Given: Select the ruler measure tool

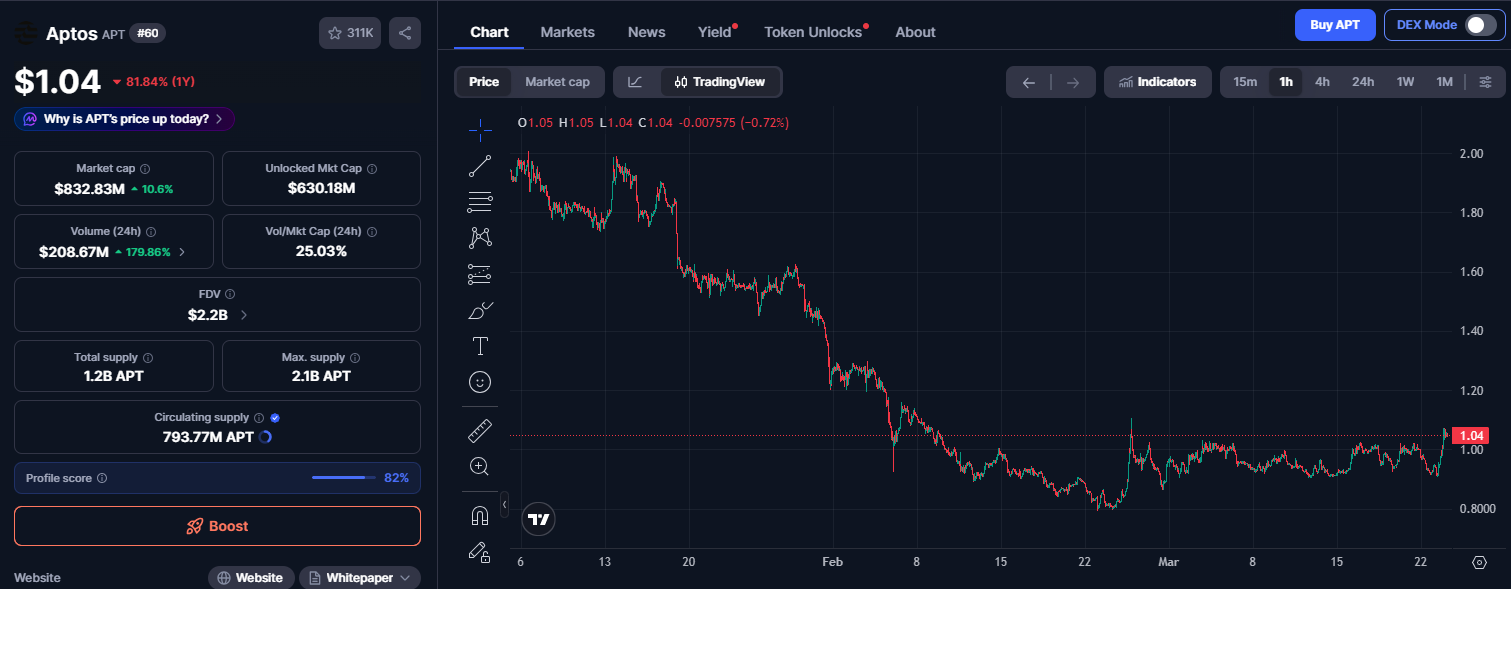Looking at the screenshot, I should pos(480,431).
